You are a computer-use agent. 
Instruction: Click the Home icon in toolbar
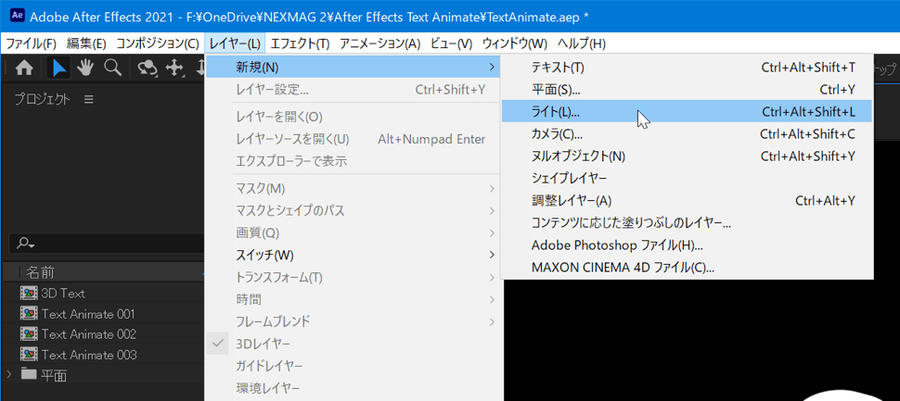(24, 68)
